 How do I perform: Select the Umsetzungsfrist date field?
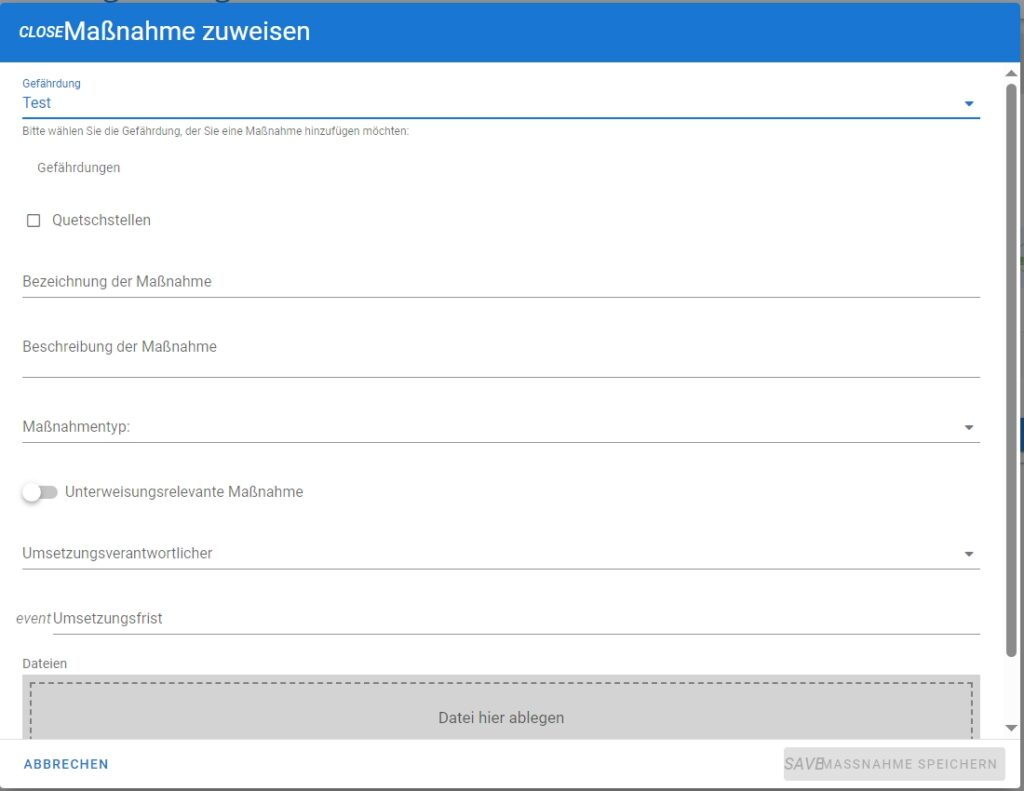coord(515,619)
